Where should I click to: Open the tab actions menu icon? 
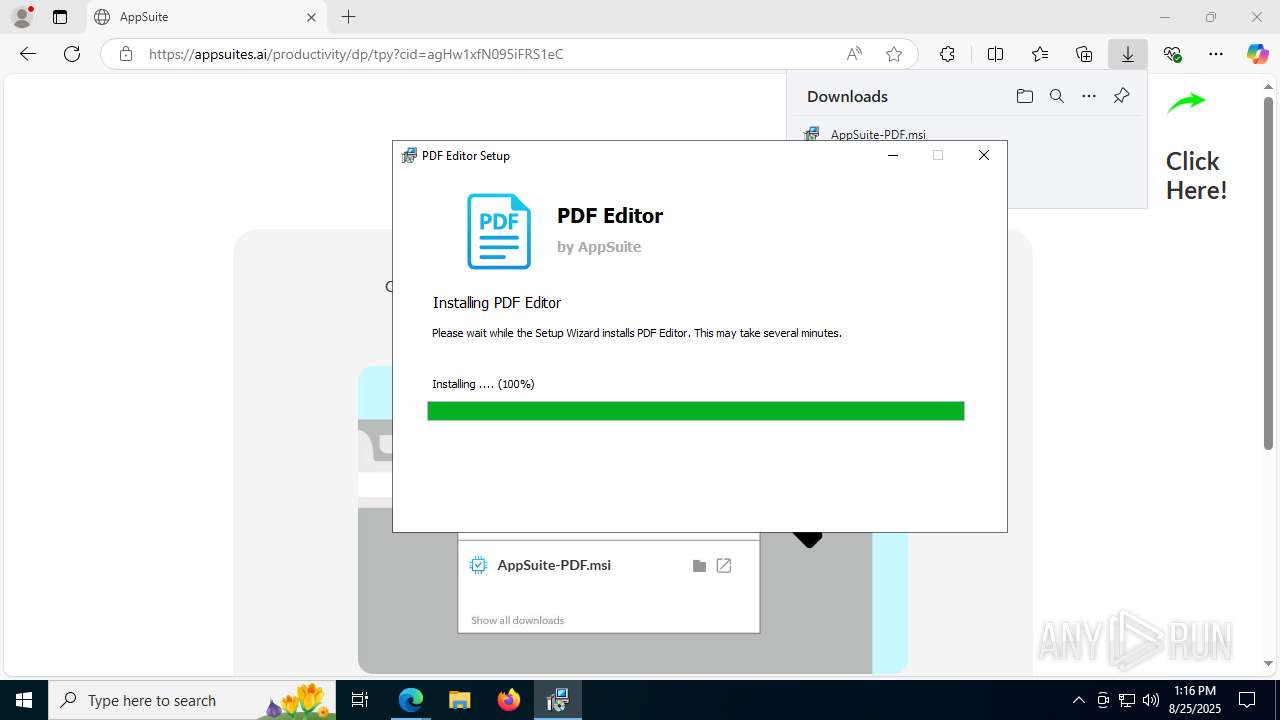(60, 17)
